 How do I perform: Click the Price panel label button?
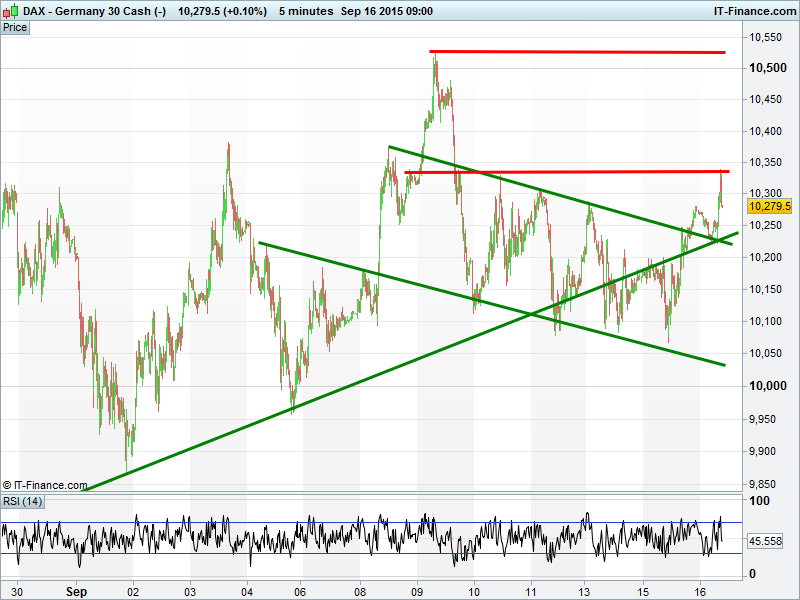[15, 28]
